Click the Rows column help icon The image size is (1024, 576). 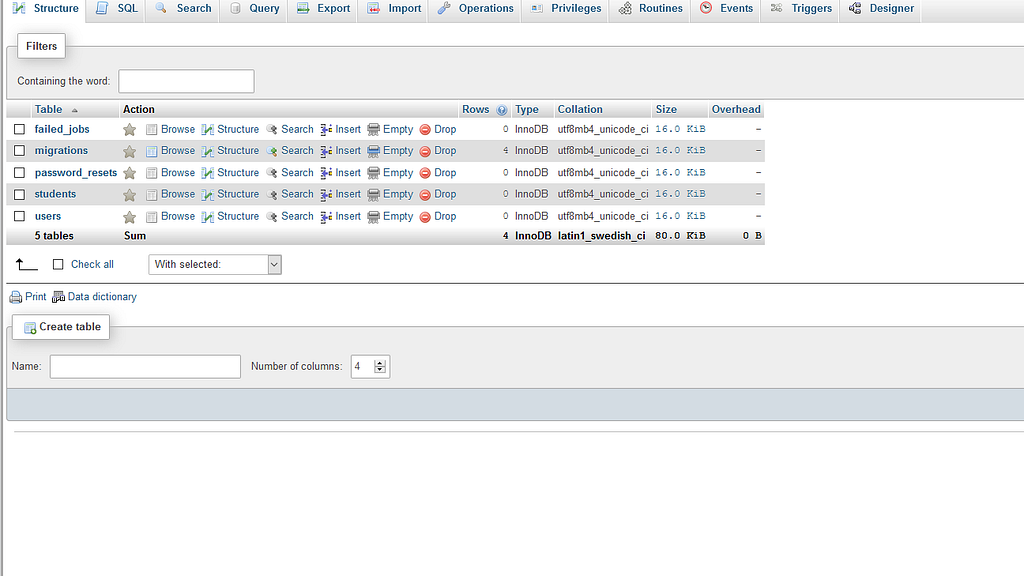pos(502,110)
